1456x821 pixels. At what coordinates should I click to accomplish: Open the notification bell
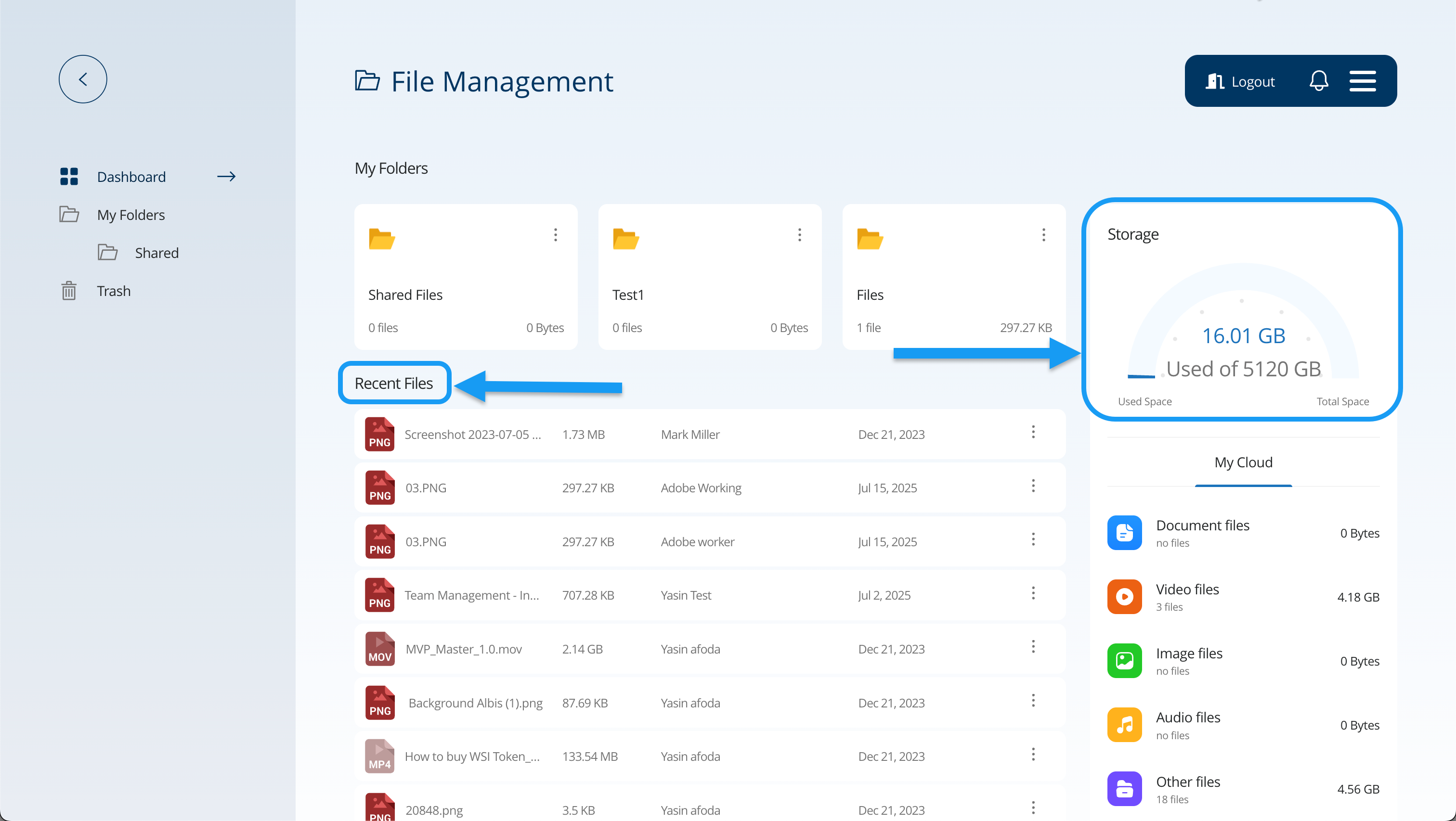coord(1318,81)
